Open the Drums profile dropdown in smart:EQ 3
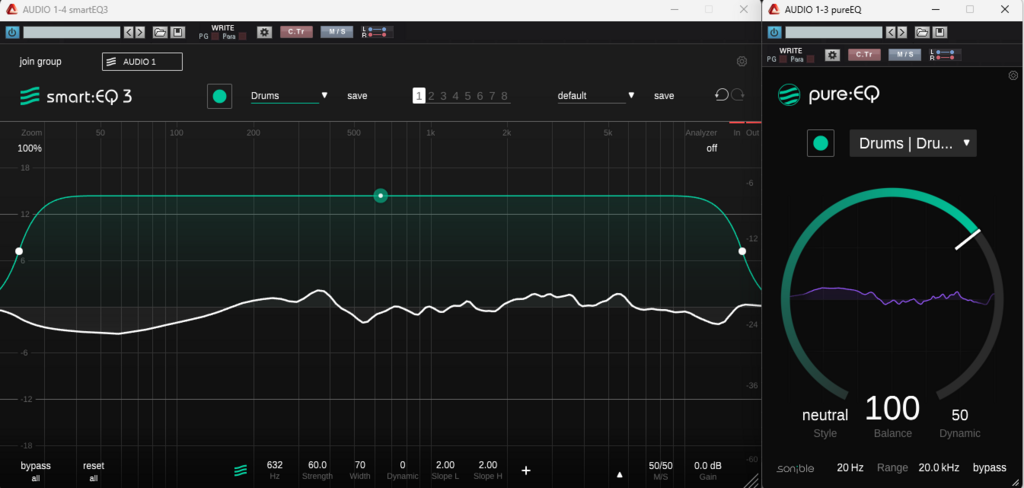The height and width of the screenshot is (488, 1024). [x=289, y=95]
